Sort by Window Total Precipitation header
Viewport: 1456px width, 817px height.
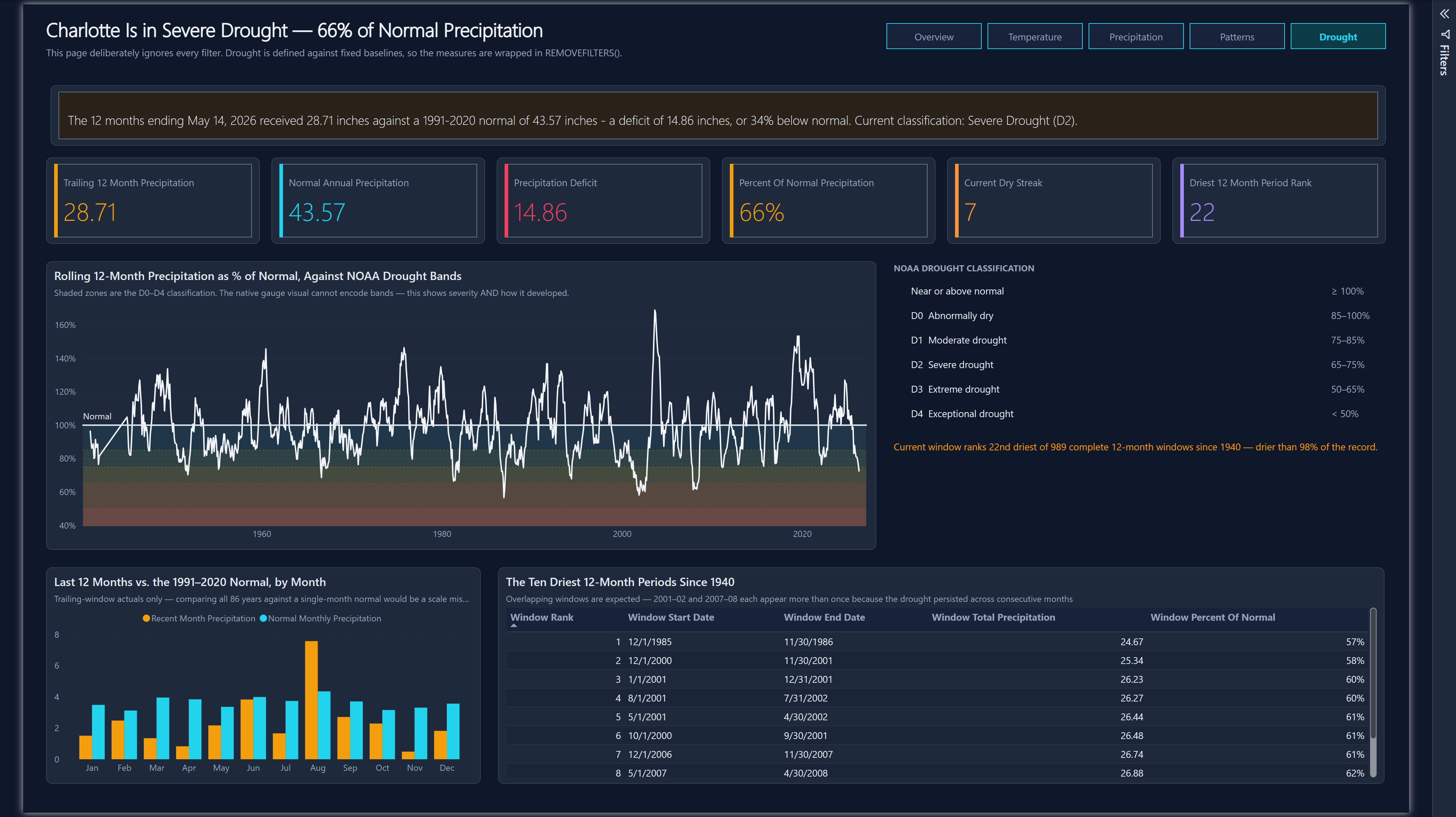point(993,617)
